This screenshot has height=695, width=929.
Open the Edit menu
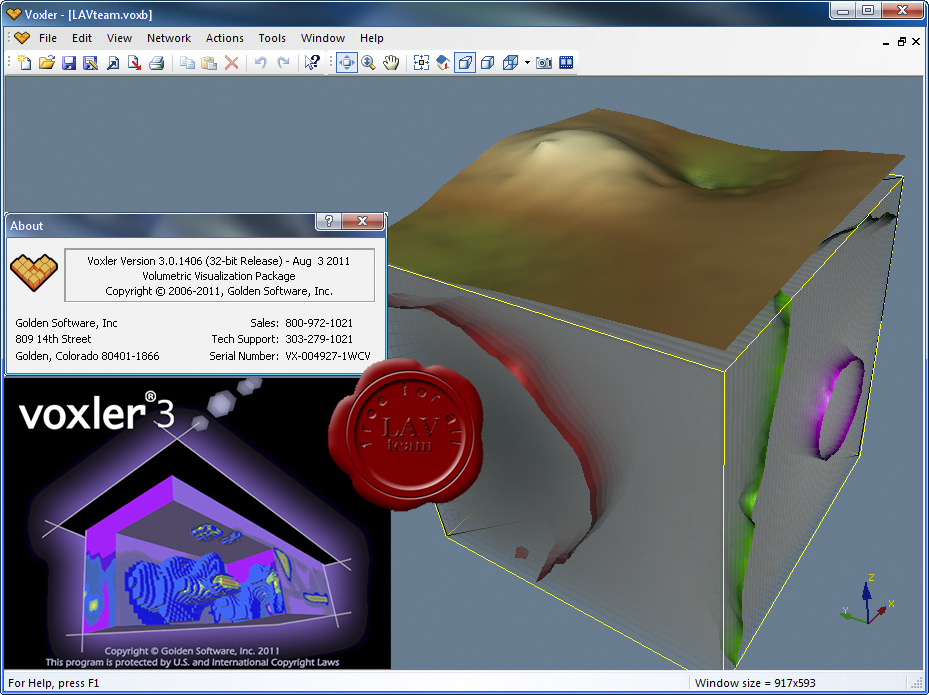click(x=82, y=38)
